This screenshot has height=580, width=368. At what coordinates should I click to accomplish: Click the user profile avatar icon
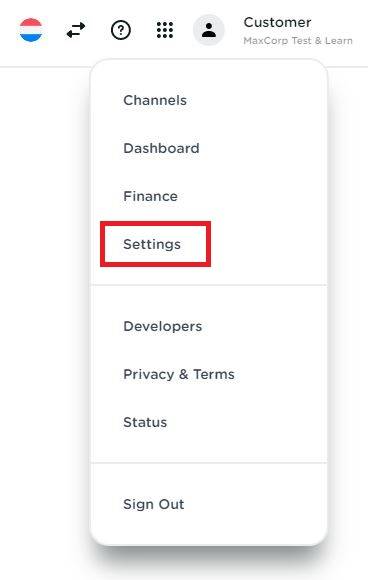pos(209,30)
